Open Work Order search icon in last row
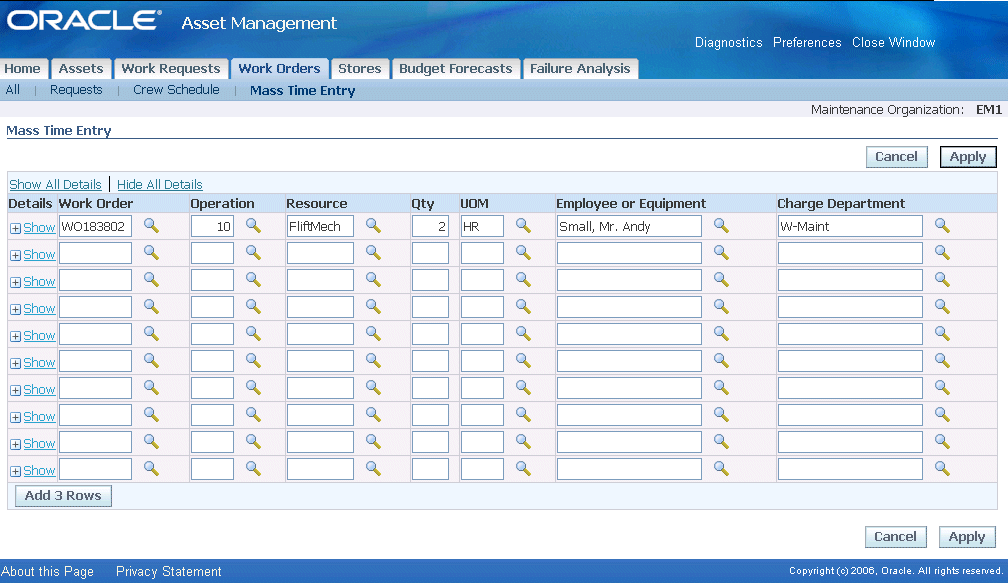The height and width of the screenshot is (584, 1008). tap(151, 469)
